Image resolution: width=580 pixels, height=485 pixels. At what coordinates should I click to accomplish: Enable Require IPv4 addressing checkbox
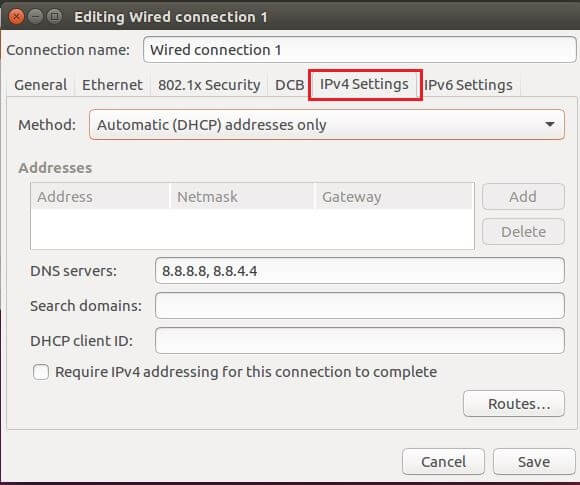41,372
